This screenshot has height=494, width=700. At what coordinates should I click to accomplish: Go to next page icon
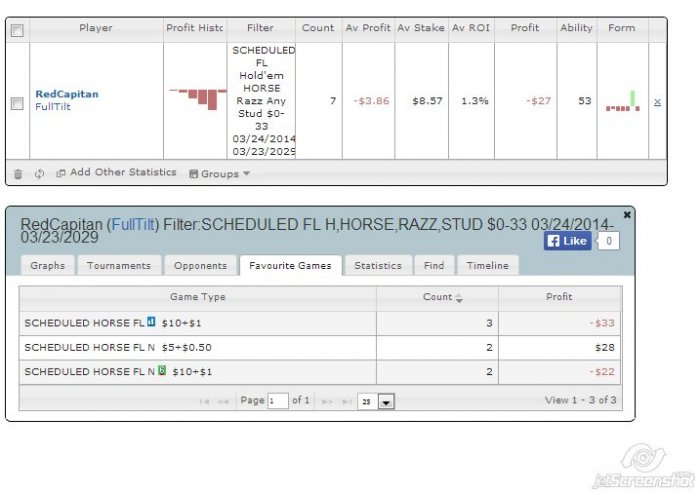327,402
